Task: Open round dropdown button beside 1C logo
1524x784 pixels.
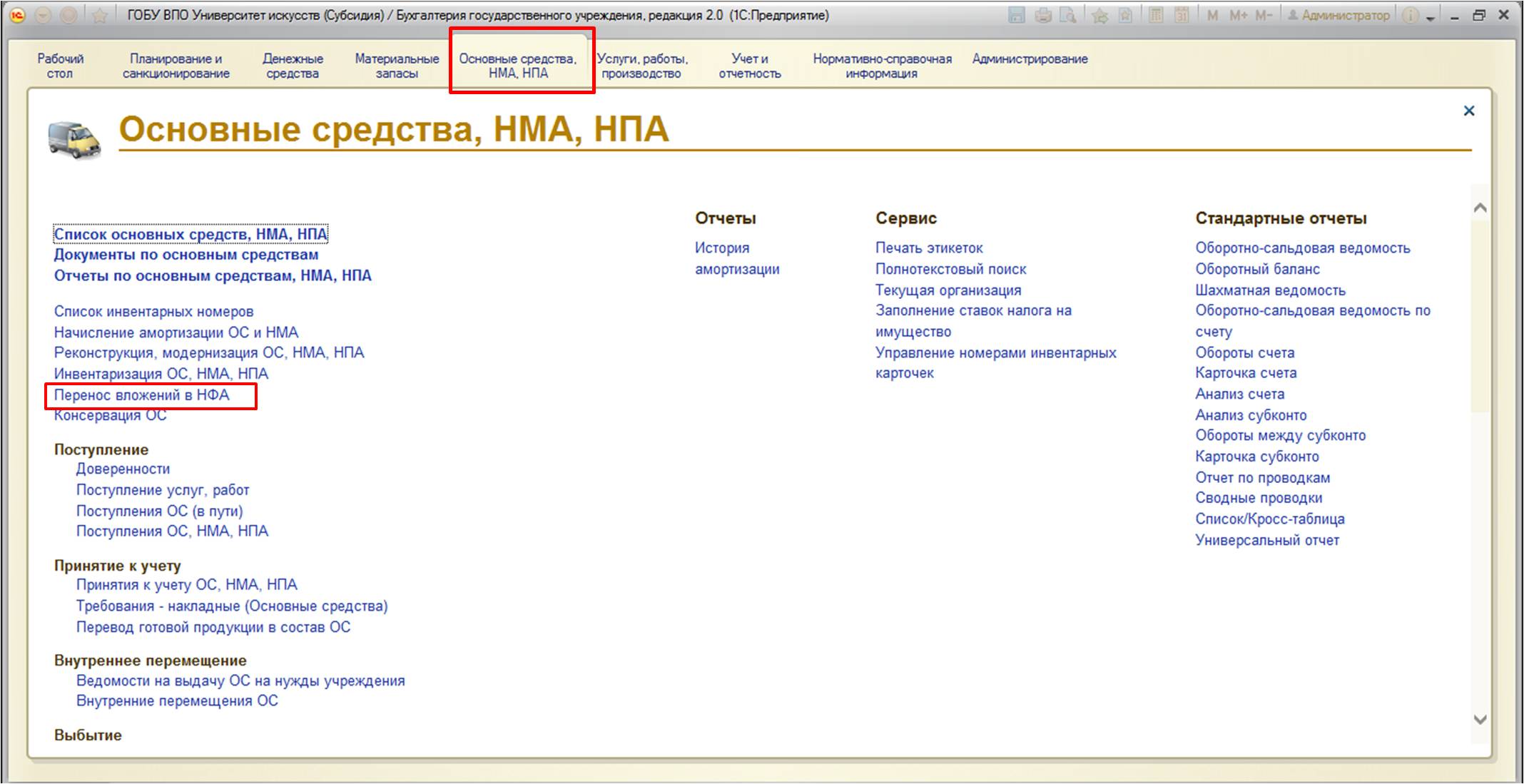Action: click(44, 15)
